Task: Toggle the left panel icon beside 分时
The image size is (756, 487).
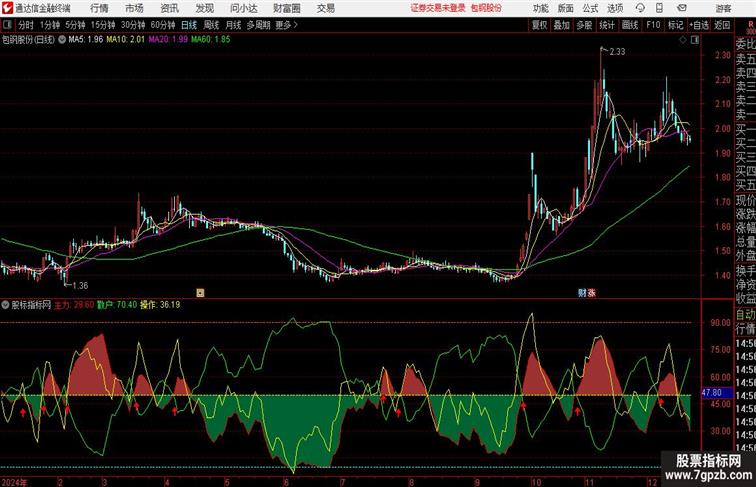Action: pos(7,25)
